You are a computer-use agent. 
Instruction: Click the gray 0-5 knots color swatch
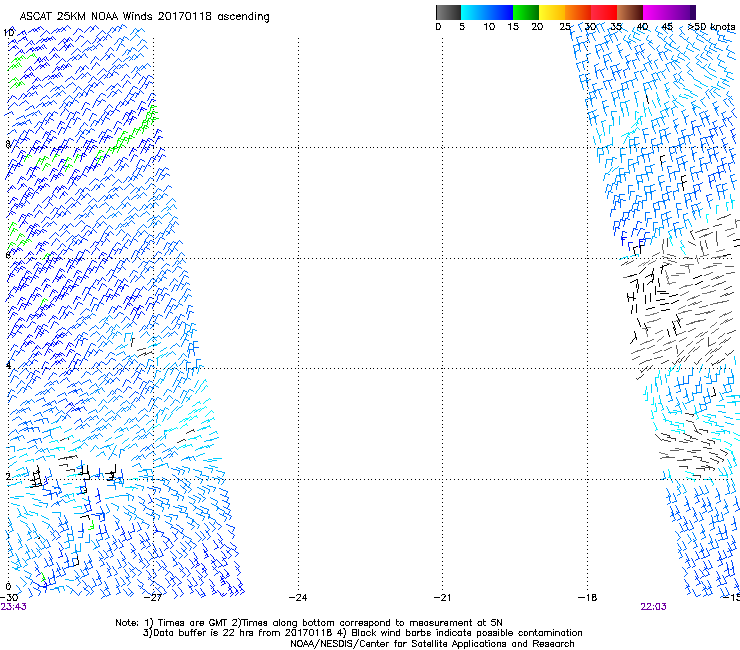coord(448,12)
